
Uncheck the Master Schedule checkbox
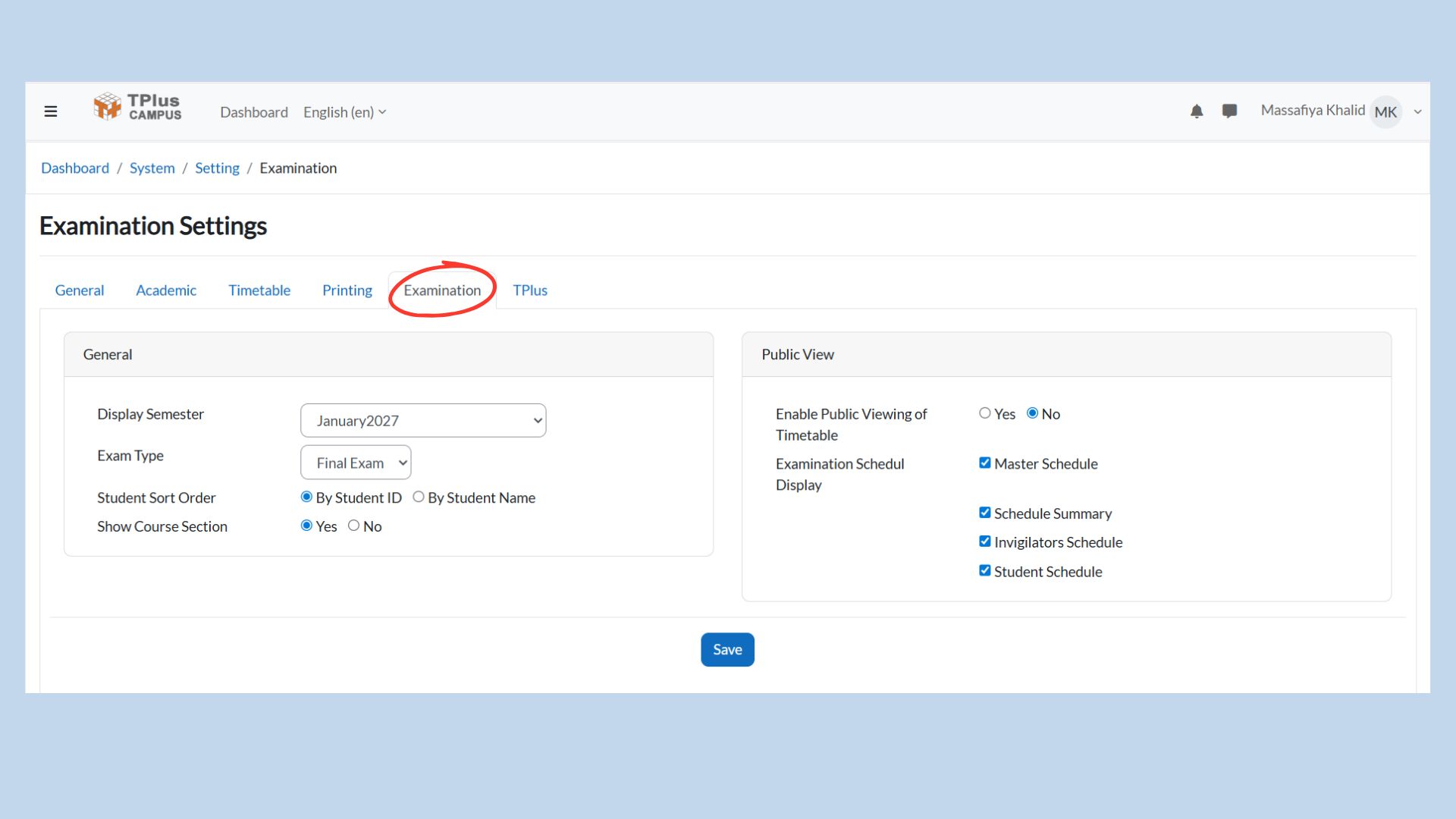pos(984,463)
